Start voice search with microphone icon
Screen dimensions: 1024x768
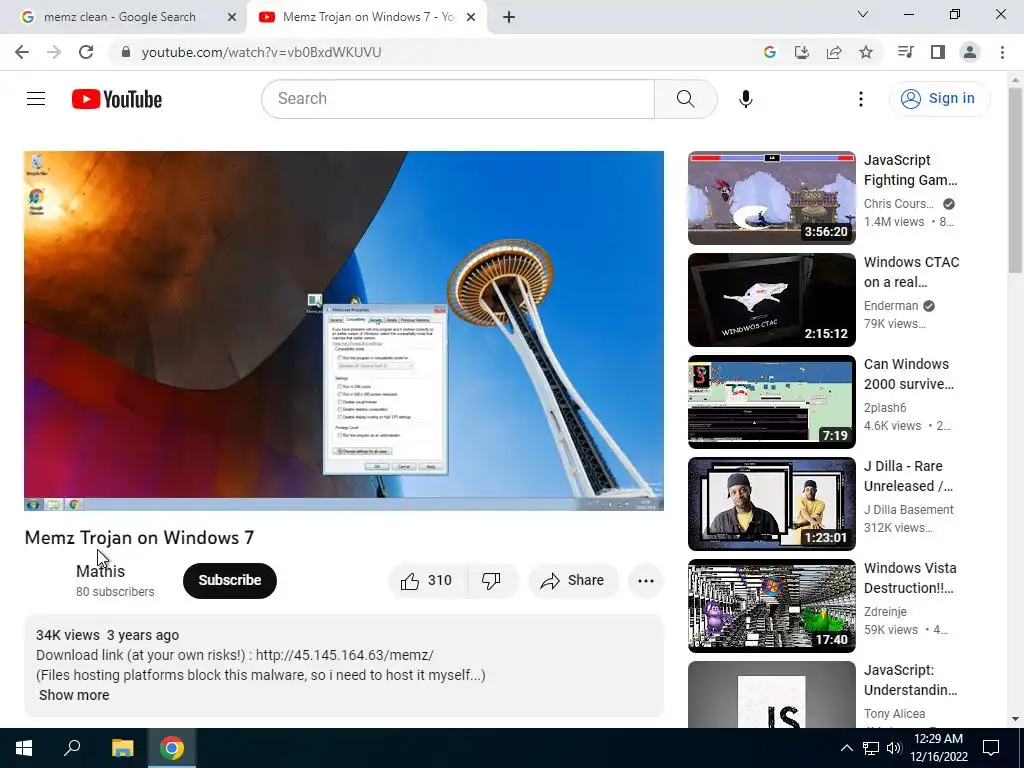tap(745, 99)
